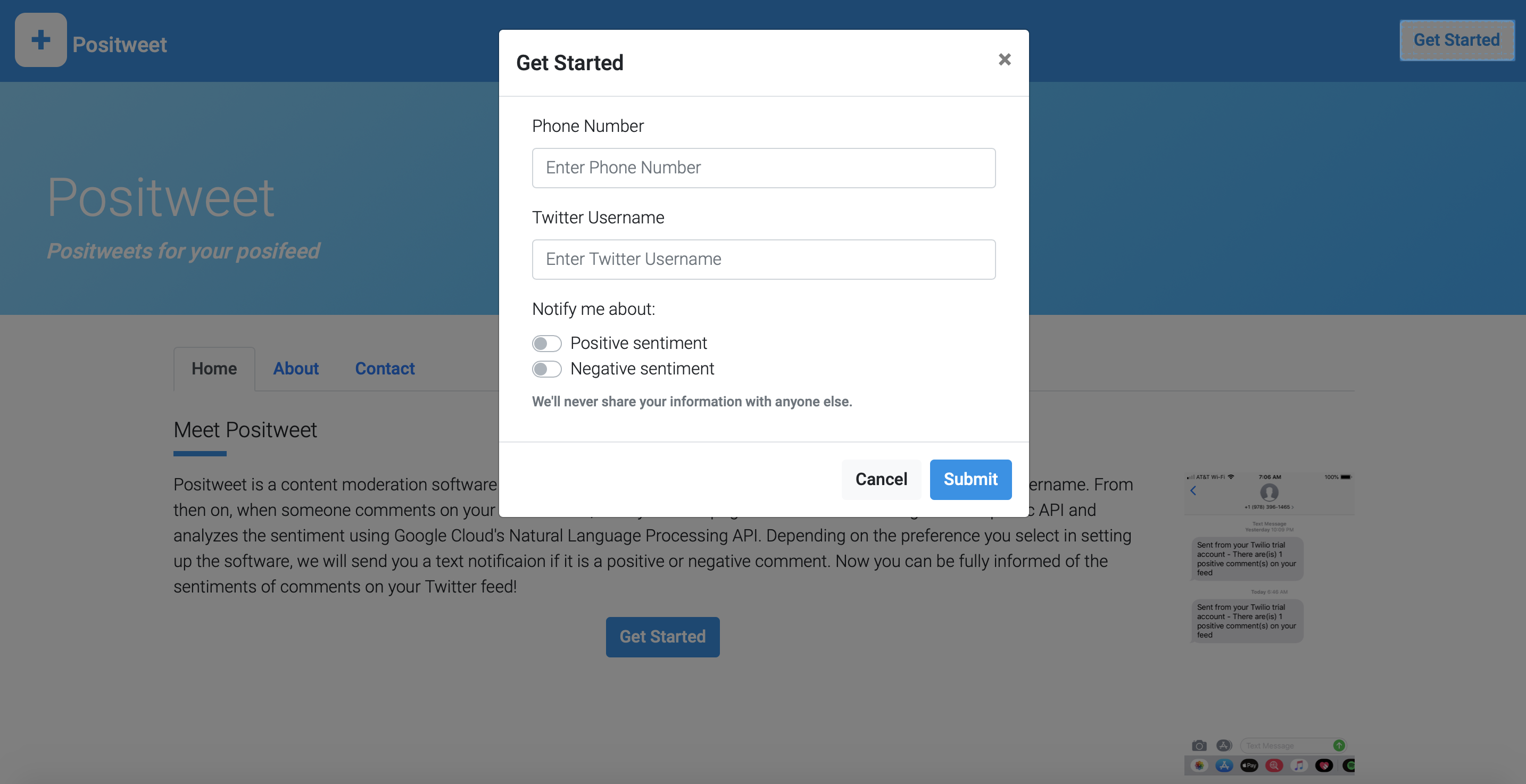Click the contact avatar in phone screenshot
The width and height of the screenshot is (1526, 784).
[1269, 492]
